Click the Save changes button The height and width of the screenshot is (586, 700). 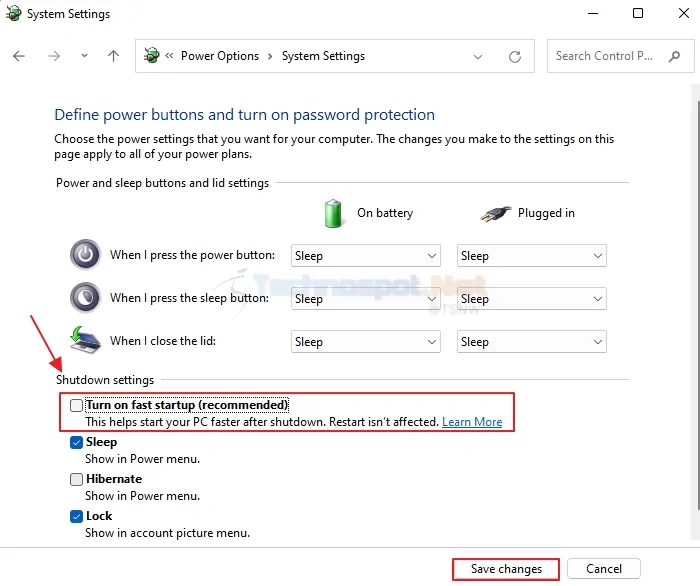pos(506,569)
